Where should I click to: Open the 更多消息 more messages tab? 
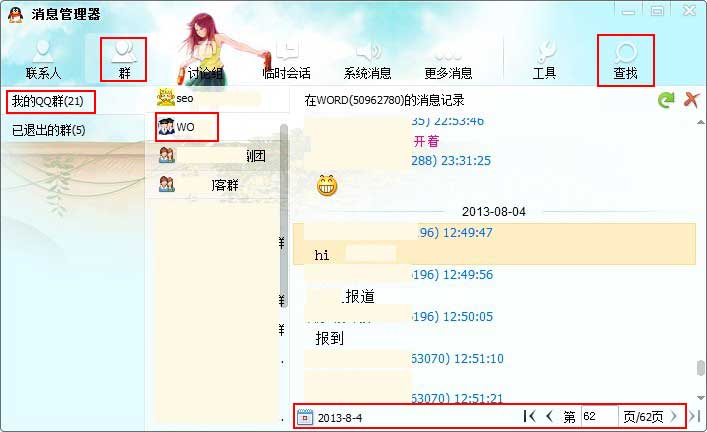pyautogui.click(x=448, y=60)
